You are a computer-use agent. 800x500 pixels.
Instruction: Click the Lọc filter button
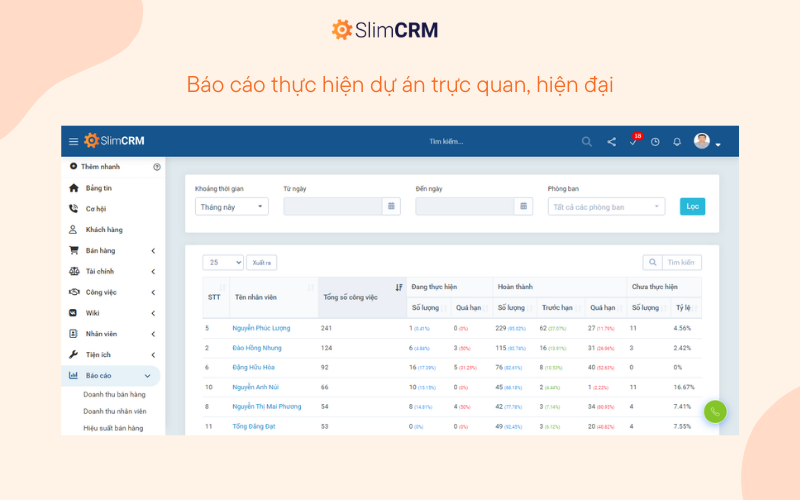(x=692, y=206)
